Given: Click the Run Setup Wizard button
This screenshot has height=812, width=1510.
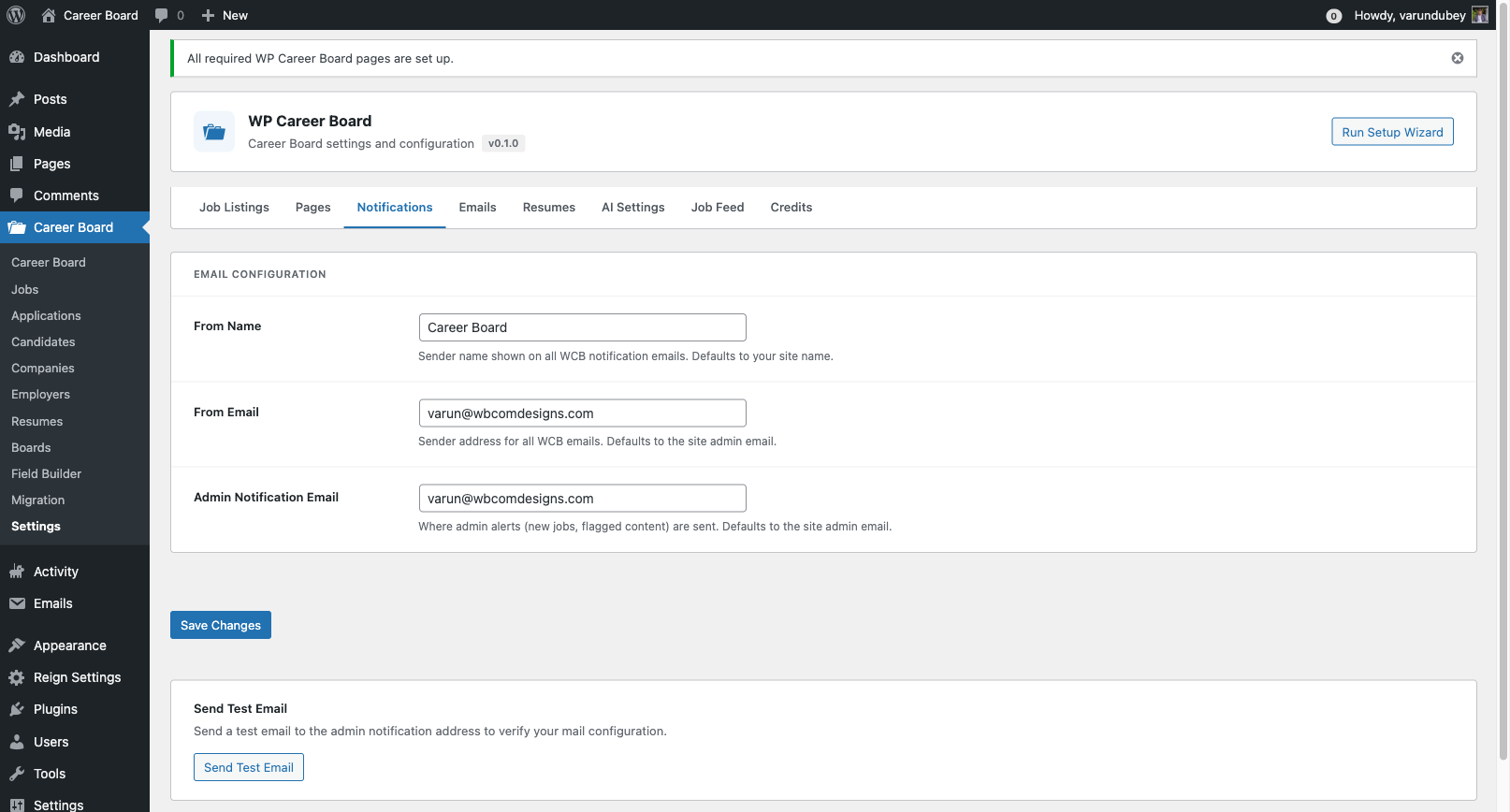Looking at the screenshot, I should click(x=1392, y=132).
